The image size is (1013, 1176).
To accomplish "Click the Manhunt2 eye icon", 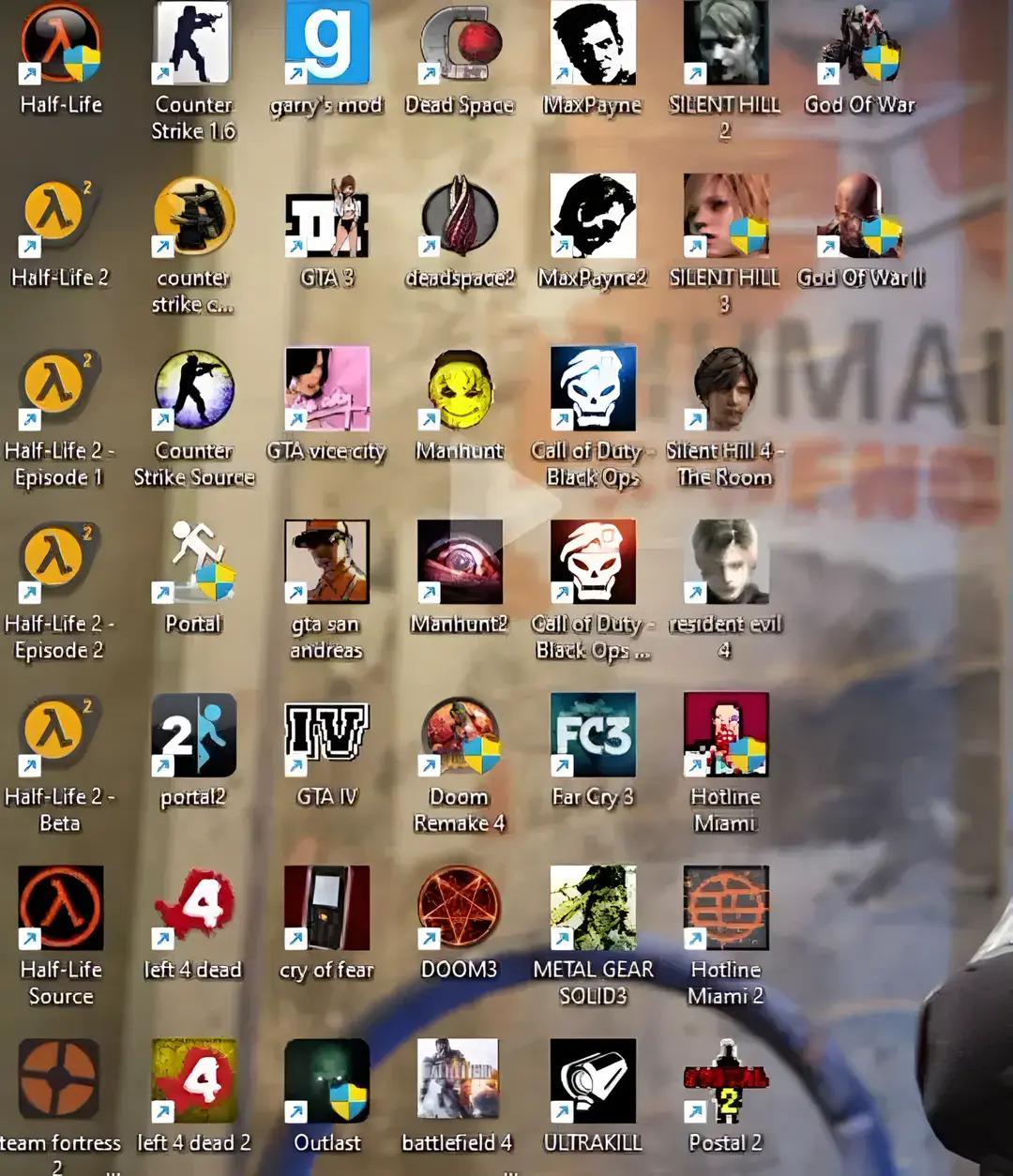I will pyautogui.click(x=461, y=562).
